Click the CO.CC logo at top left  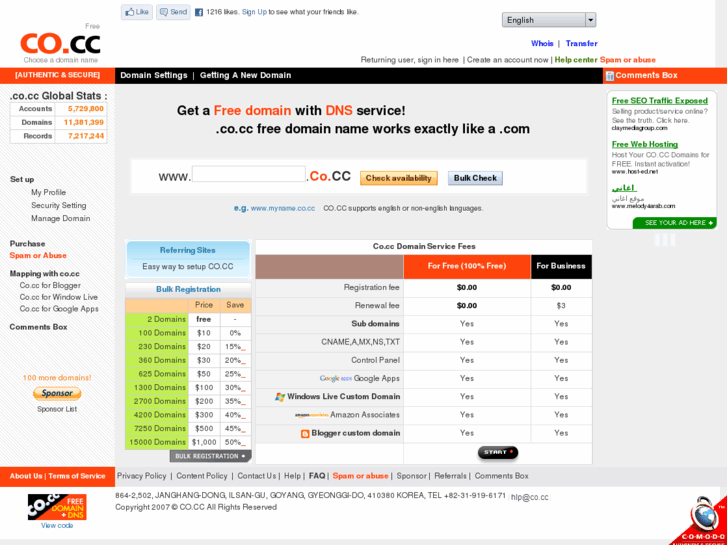click(x=60, y=44)
